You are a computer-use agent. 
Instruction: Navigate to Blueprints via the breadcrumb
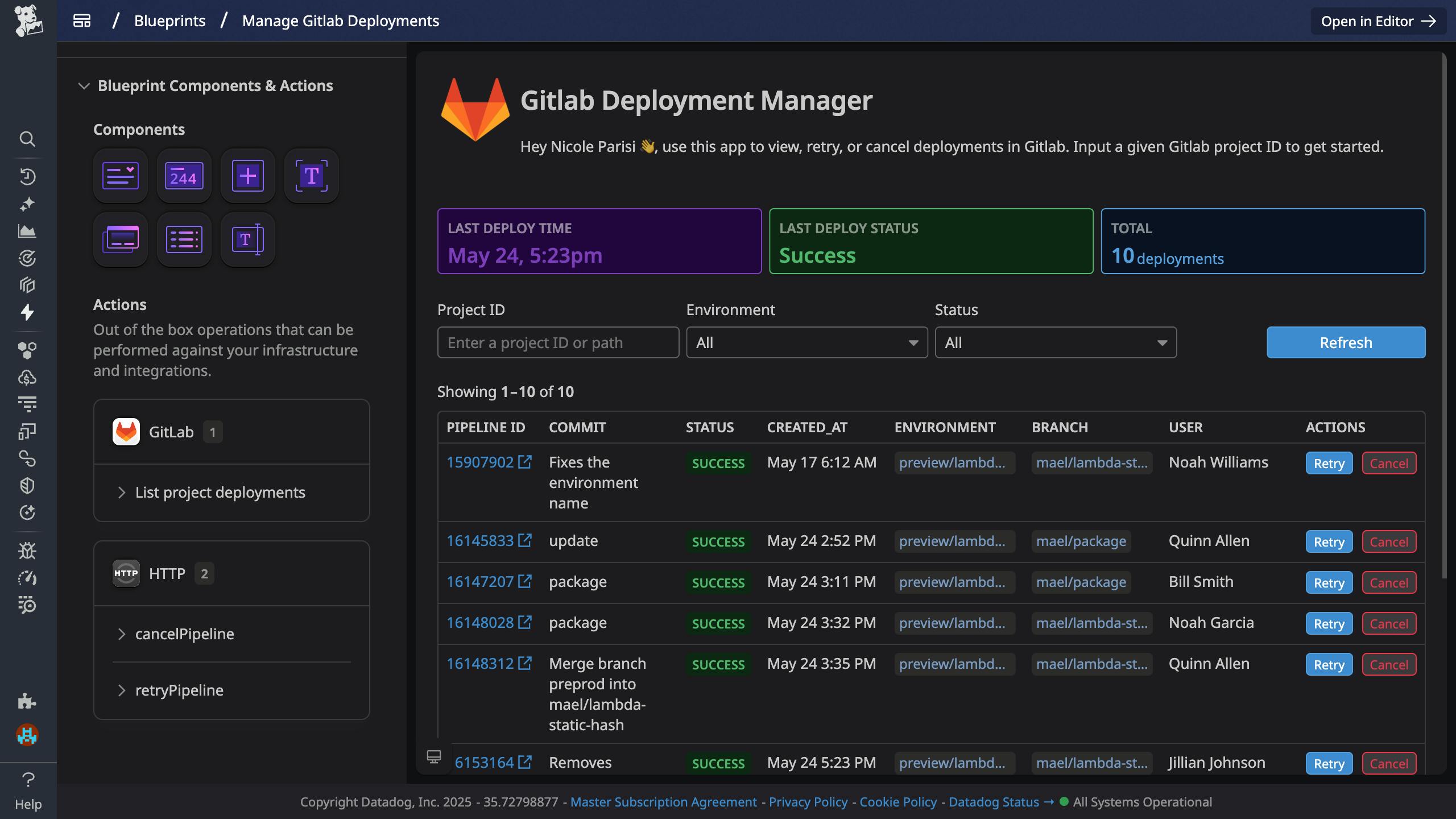[169, 20]
